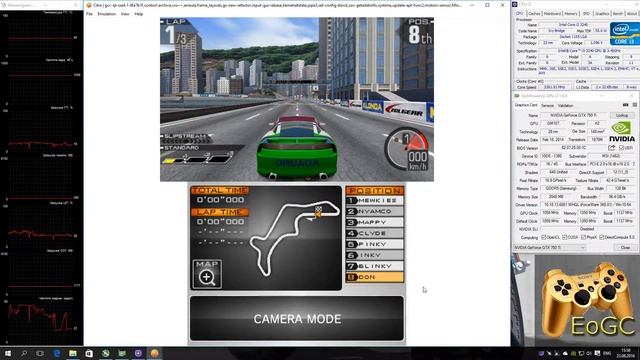Viewport: 640px width, 360px height.
Task: Click the CLYDE row in the position list
Action: click(x=375, y=233)
